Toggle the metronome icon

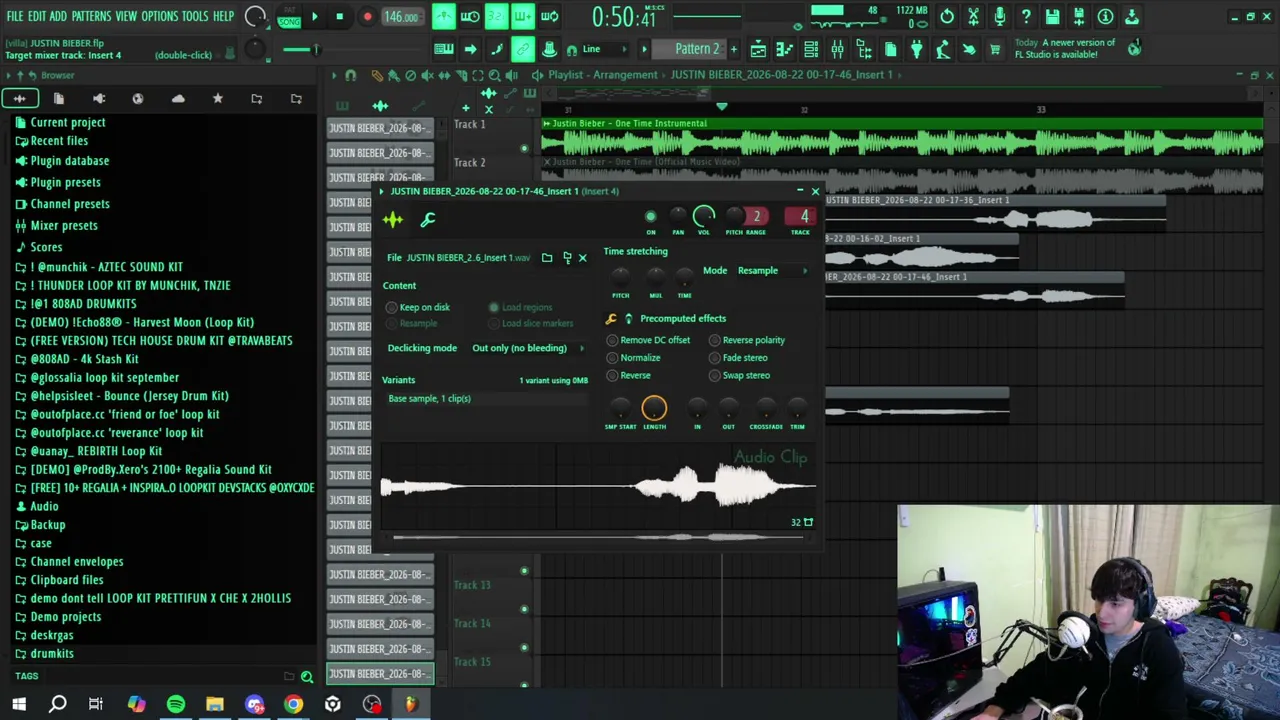[443, 16]
